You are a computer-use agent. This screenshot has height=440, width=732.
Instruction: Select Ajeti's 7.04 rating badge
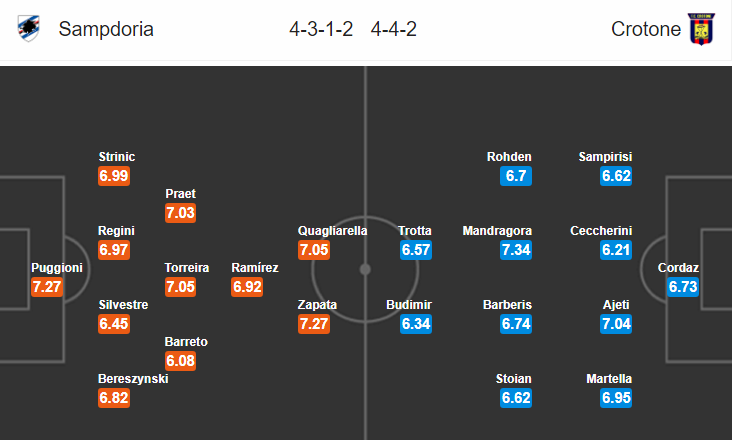616,323
